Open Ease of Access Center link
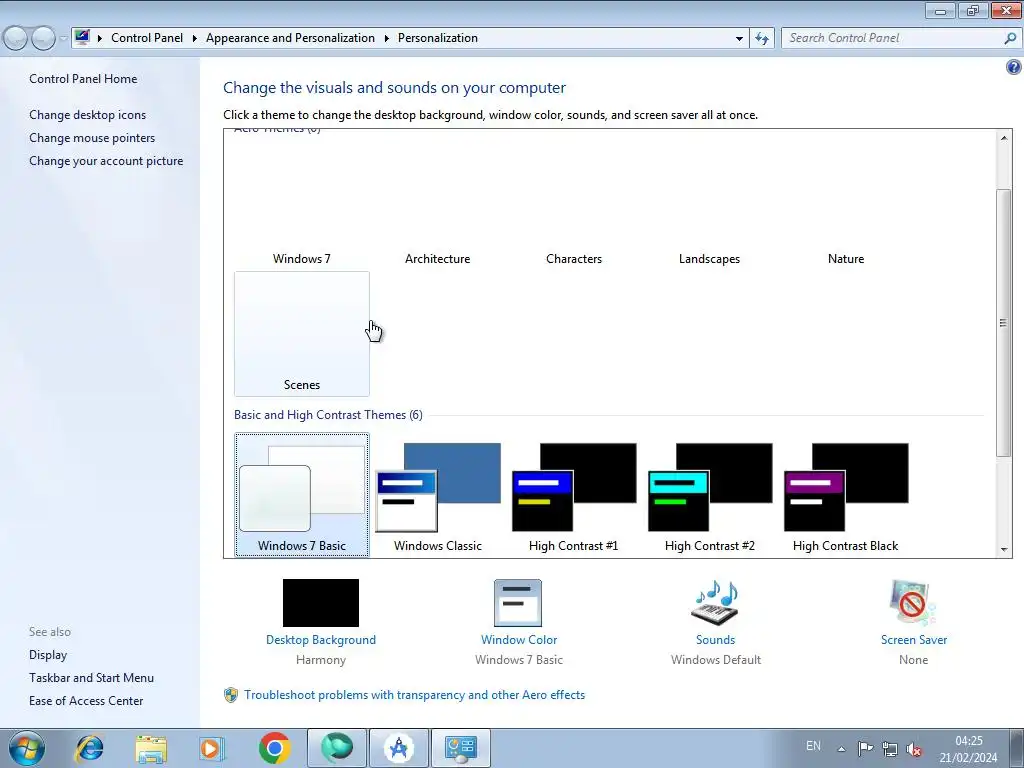1024x768 pixels. coord(86,701)
